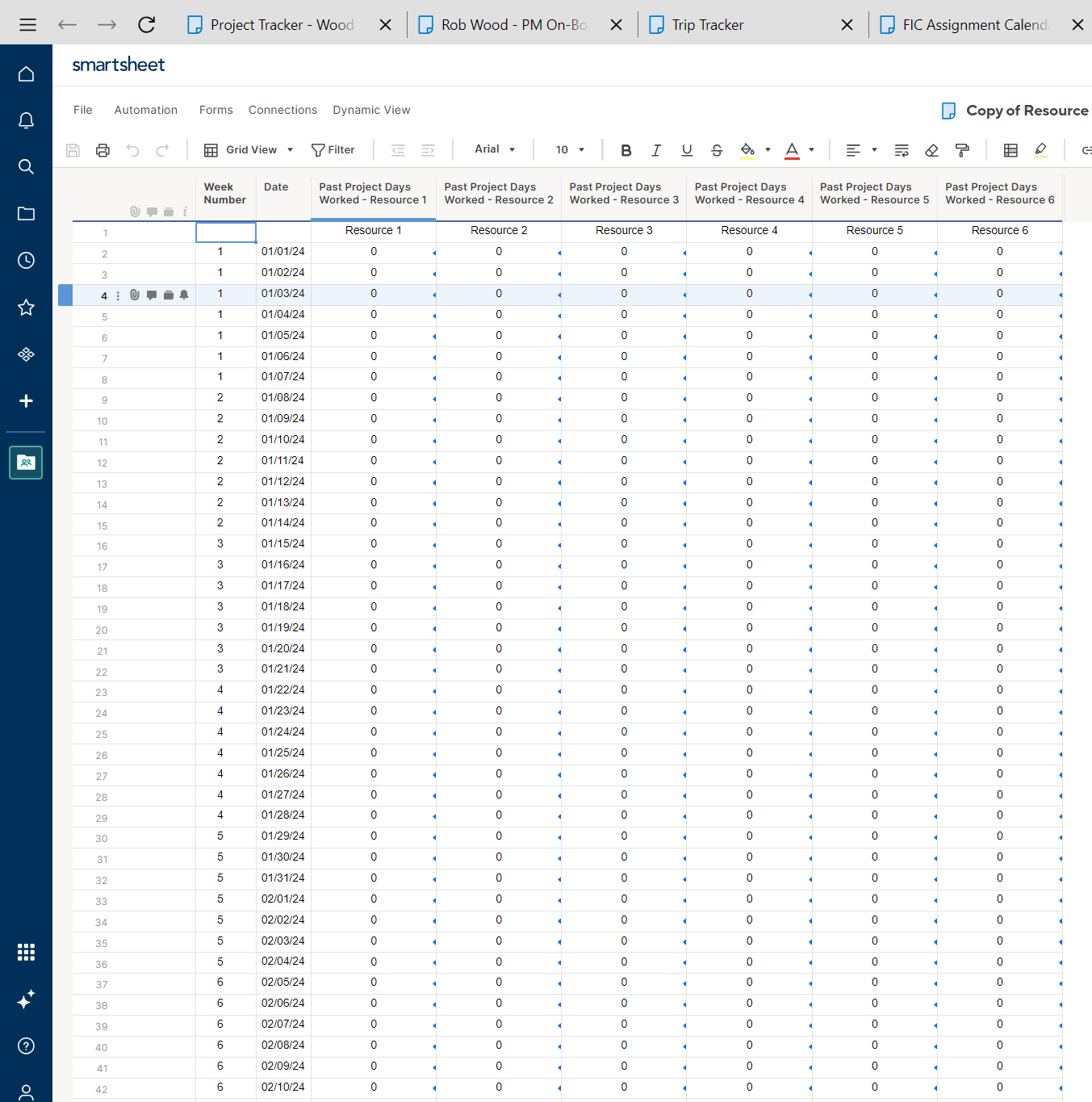
Task: Open Favorites star icon in the sidebar
Action: (x=26, y=307)
